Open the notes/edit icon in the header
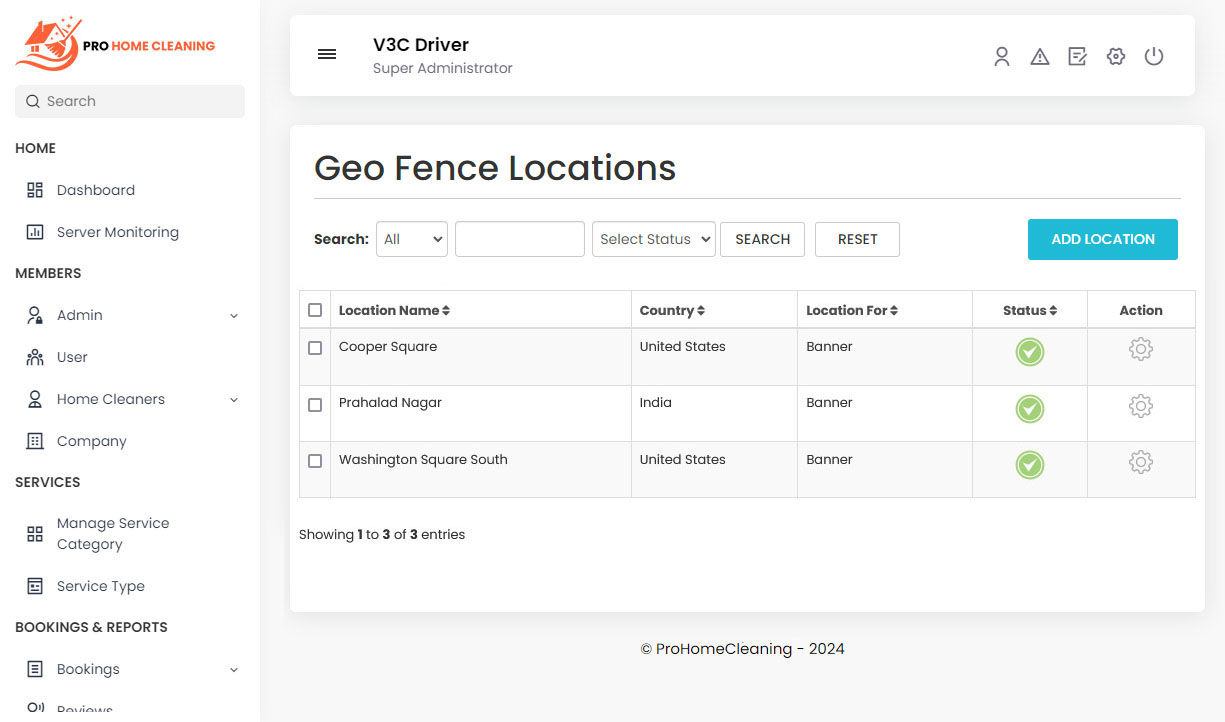The height and width of the screenshot is (722, 1225). coord(1077,56)
